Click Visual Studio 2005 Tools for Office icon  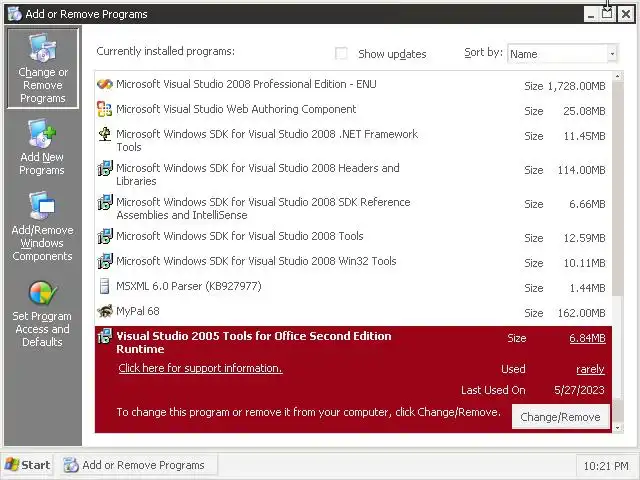pyautogui.click(x=105, y=336)
